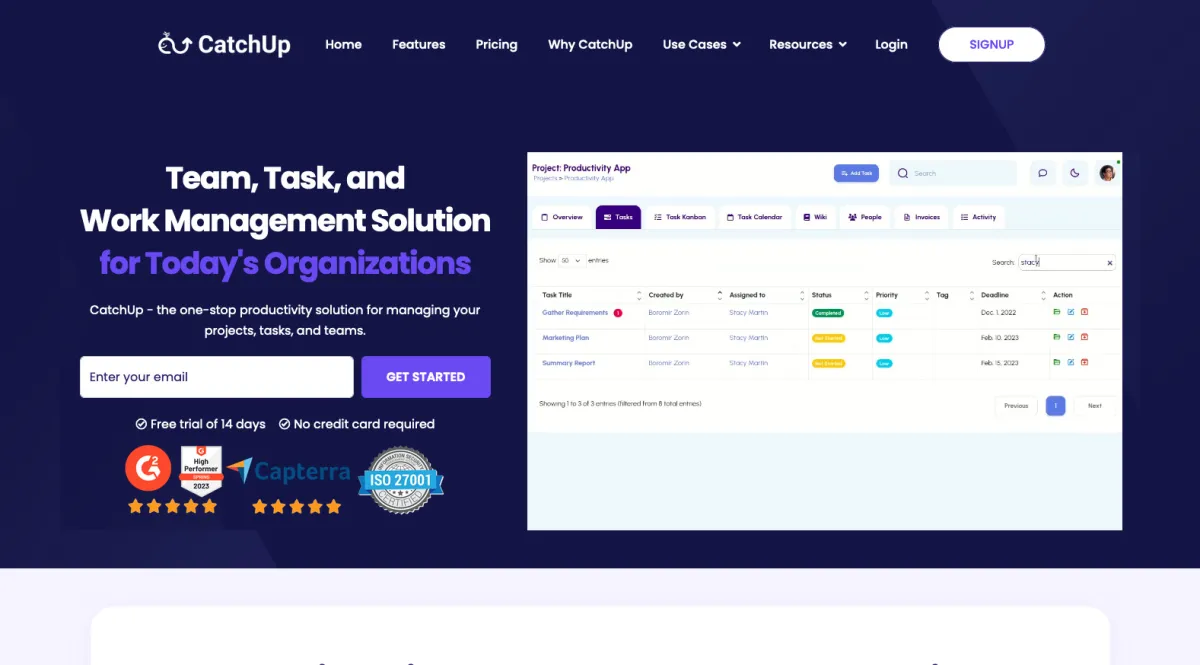Click the Feb. 10, 2023 deadline cell

point(1000,338)
